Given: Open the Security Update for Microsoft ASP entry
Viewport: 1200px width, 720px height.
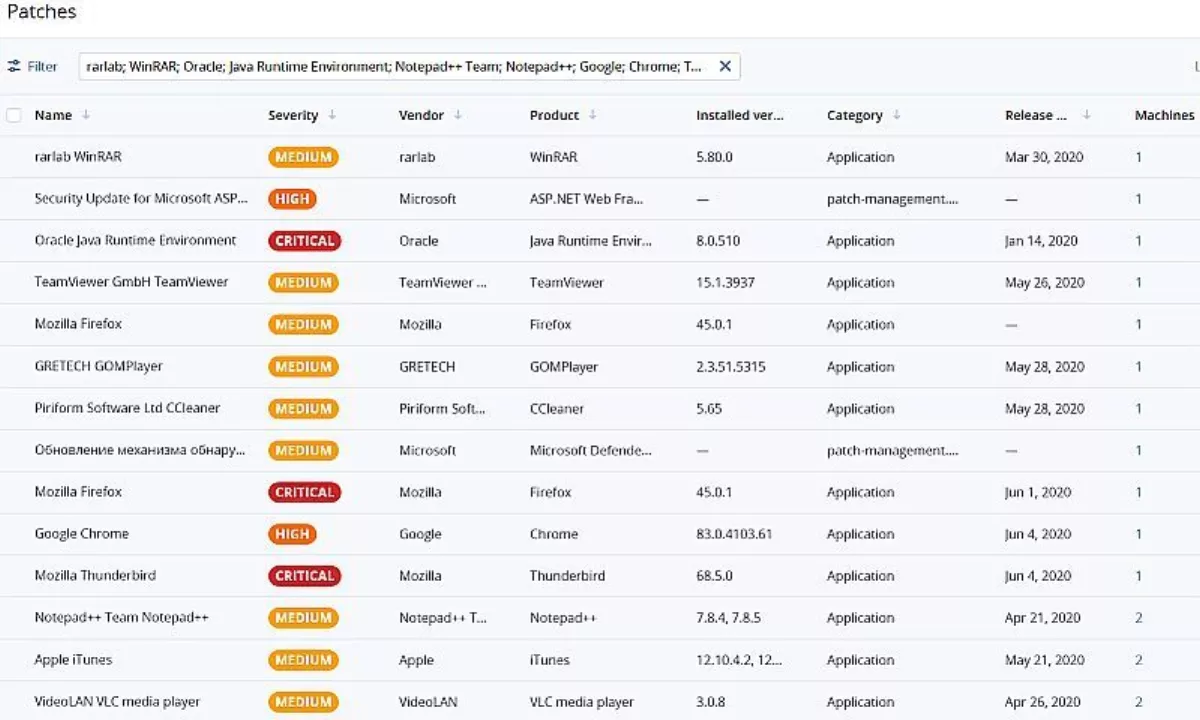Looking at the screenshot, I should click(x=140, y=199).
